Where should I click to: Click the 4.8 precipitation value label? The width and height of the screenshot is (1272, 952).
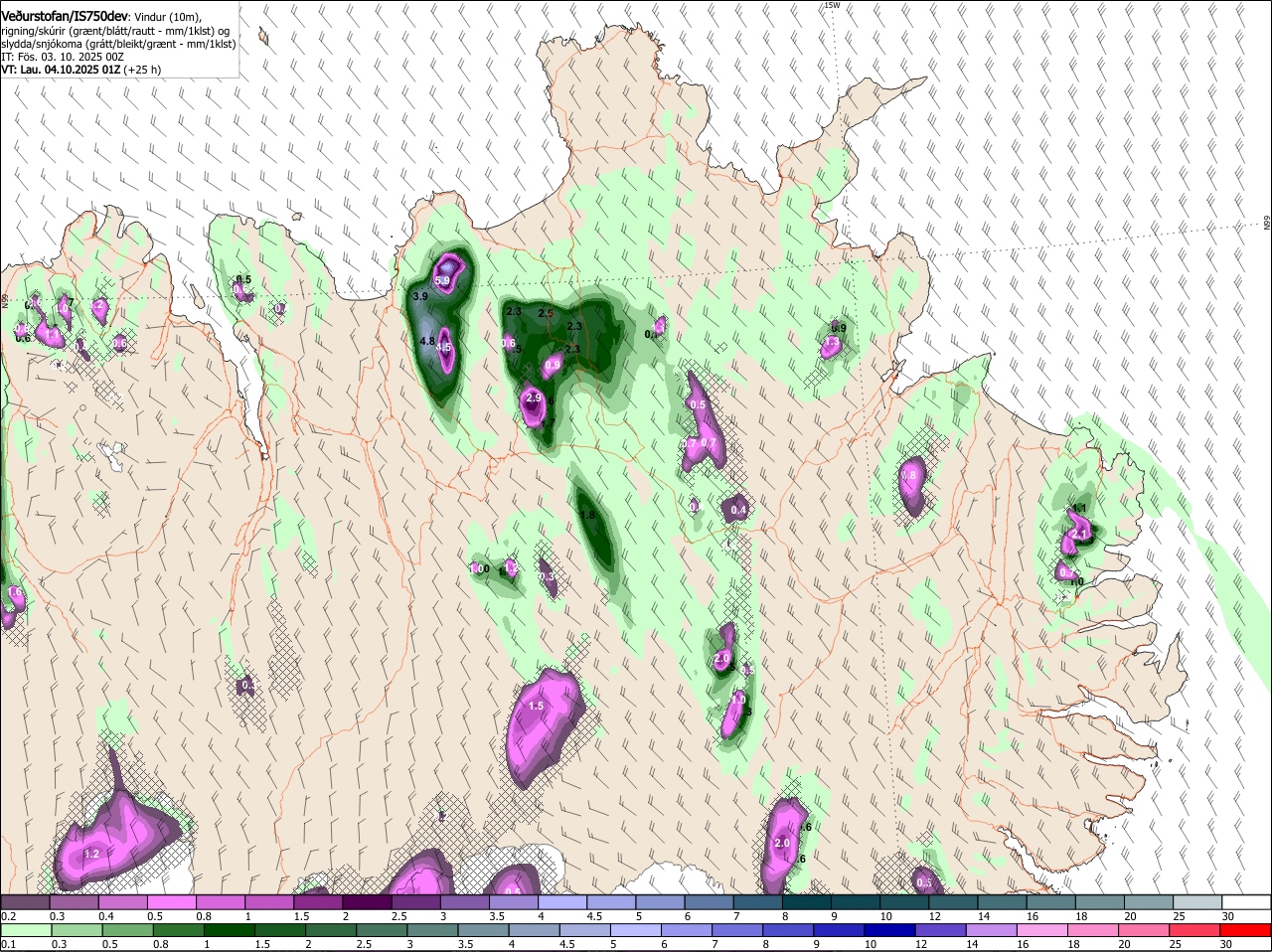[x=427, y=341]
